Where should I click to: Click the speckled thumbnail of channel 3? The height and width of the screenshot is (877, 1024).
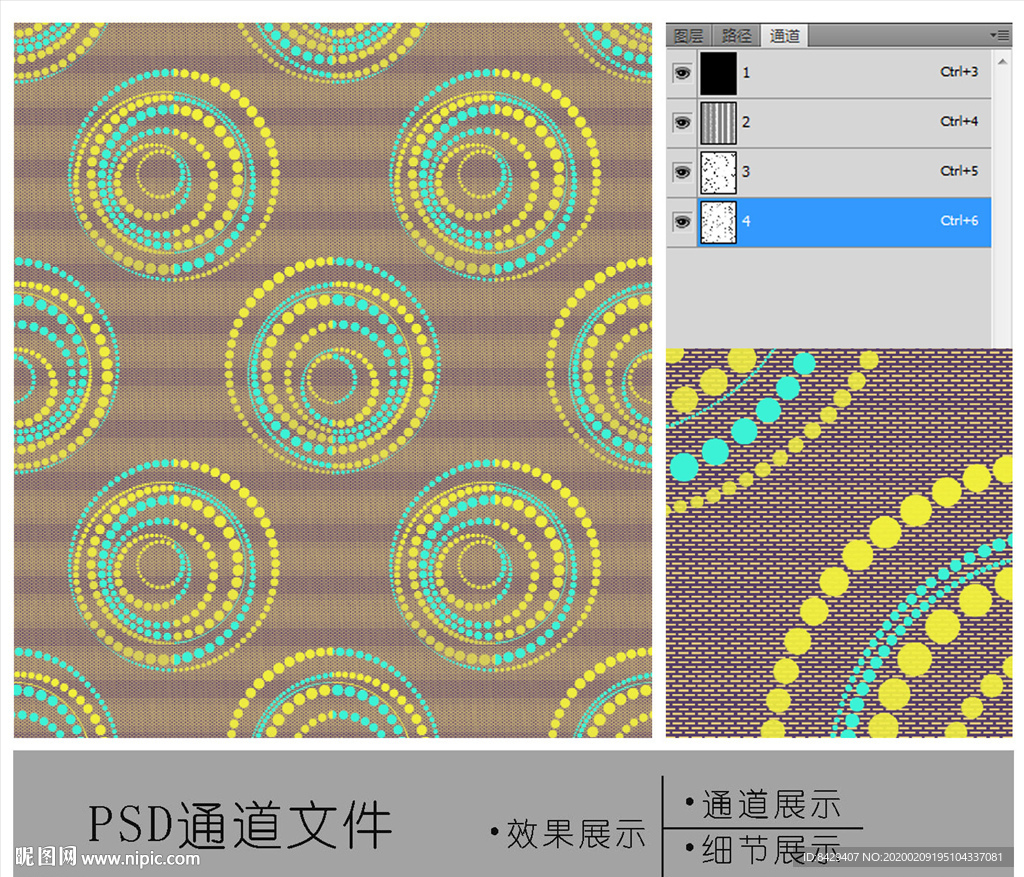[718, 172]
